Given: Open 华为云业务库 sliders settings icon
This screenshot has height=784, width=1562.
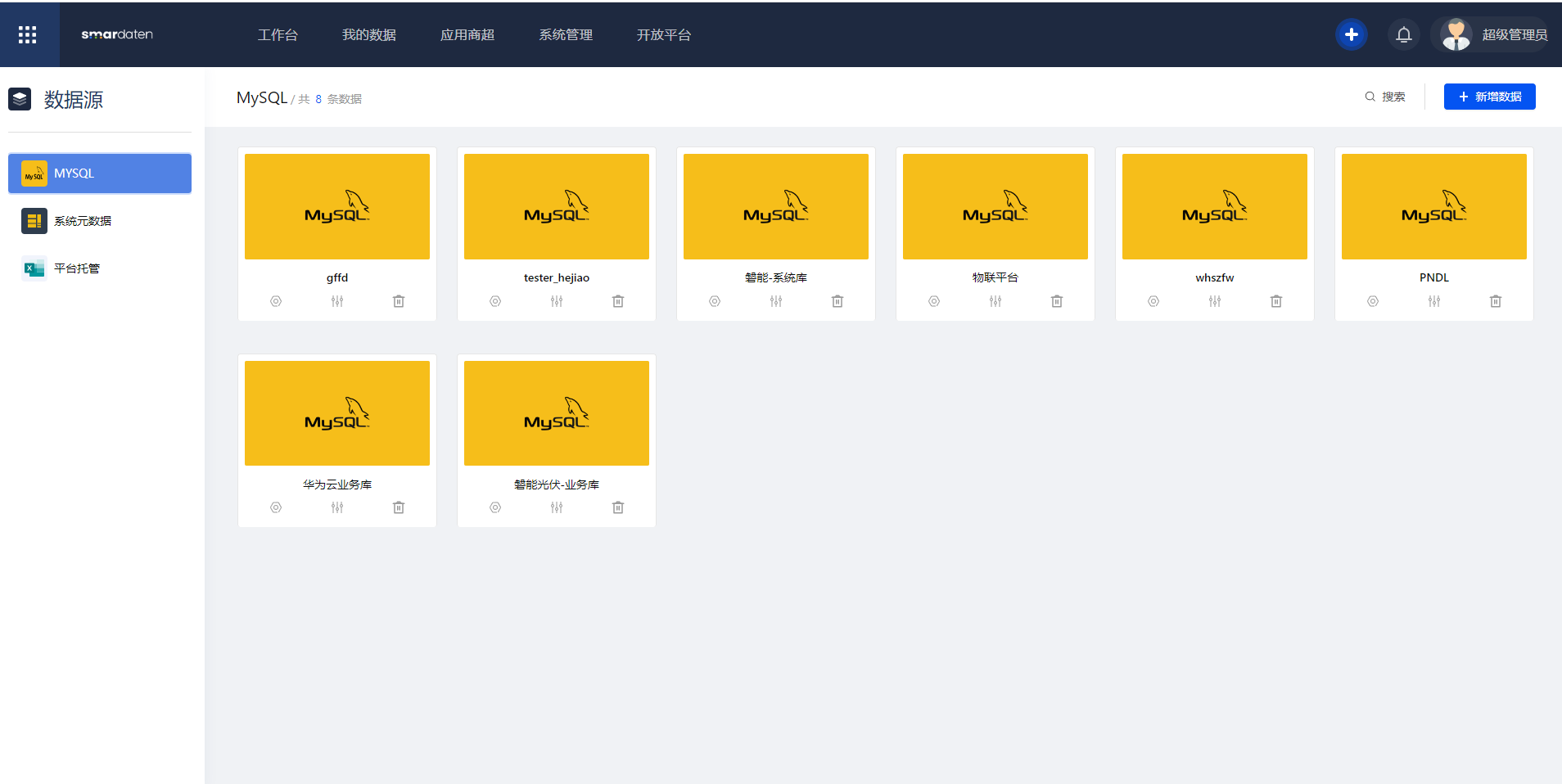Looking at the screenshot, I should point(337,507).
